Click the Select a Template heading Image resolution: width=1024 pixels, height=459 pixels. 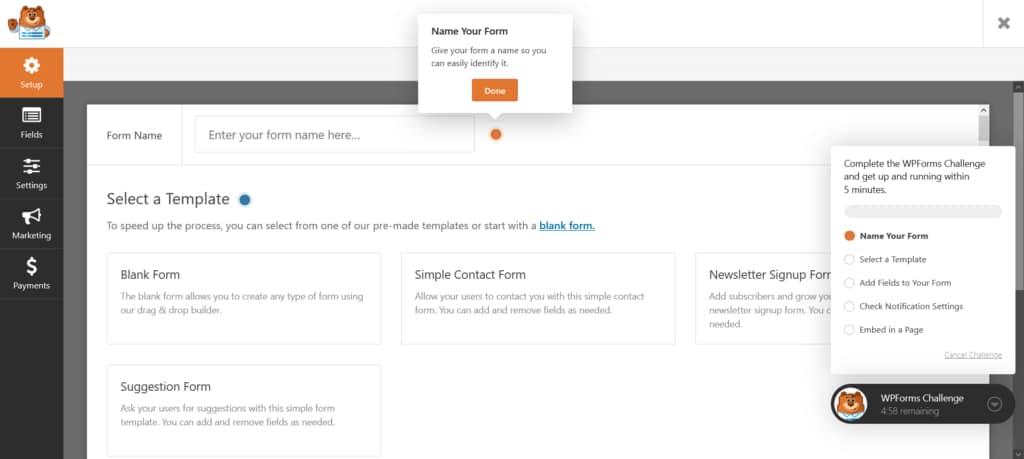pos(168,199)
